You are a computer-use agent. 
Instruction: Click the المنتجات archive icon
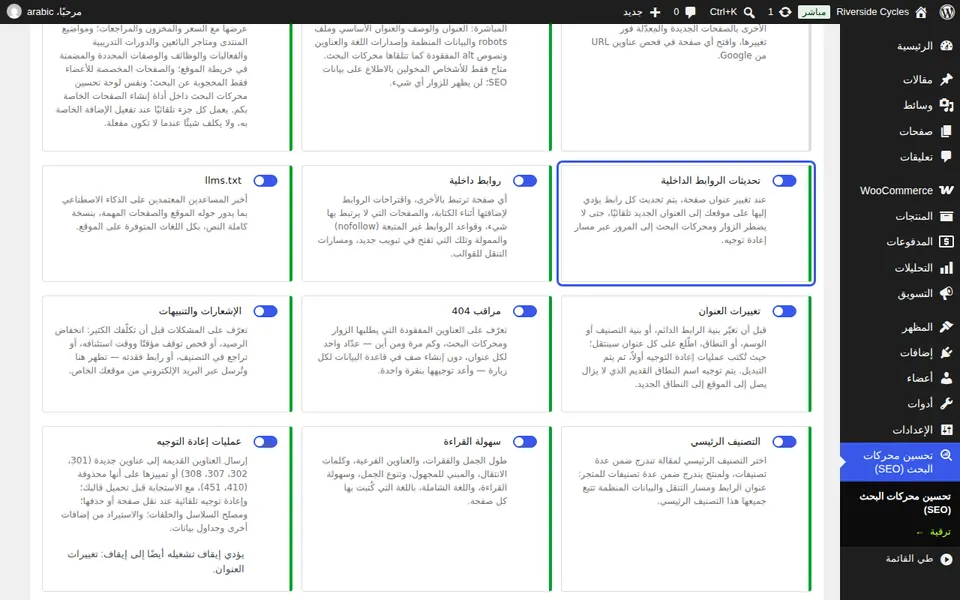(x=947, y=216)
